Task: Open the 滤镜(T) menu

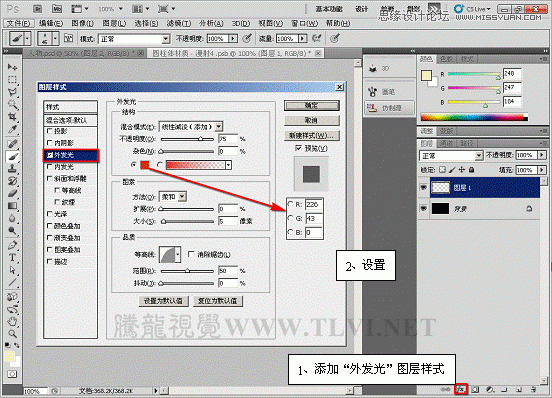Action: pos(178,23)
